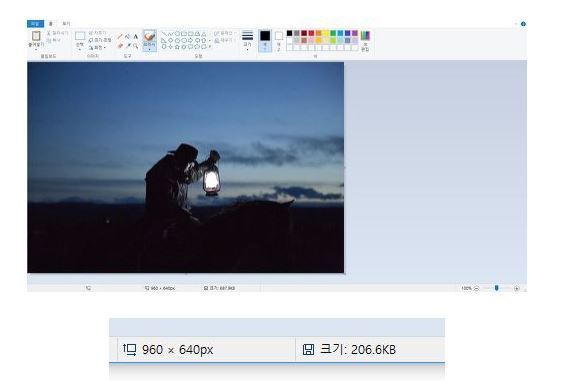Select the Fill with color bucket
Viewport: 561px width, 381px height.
coord(127,36)
